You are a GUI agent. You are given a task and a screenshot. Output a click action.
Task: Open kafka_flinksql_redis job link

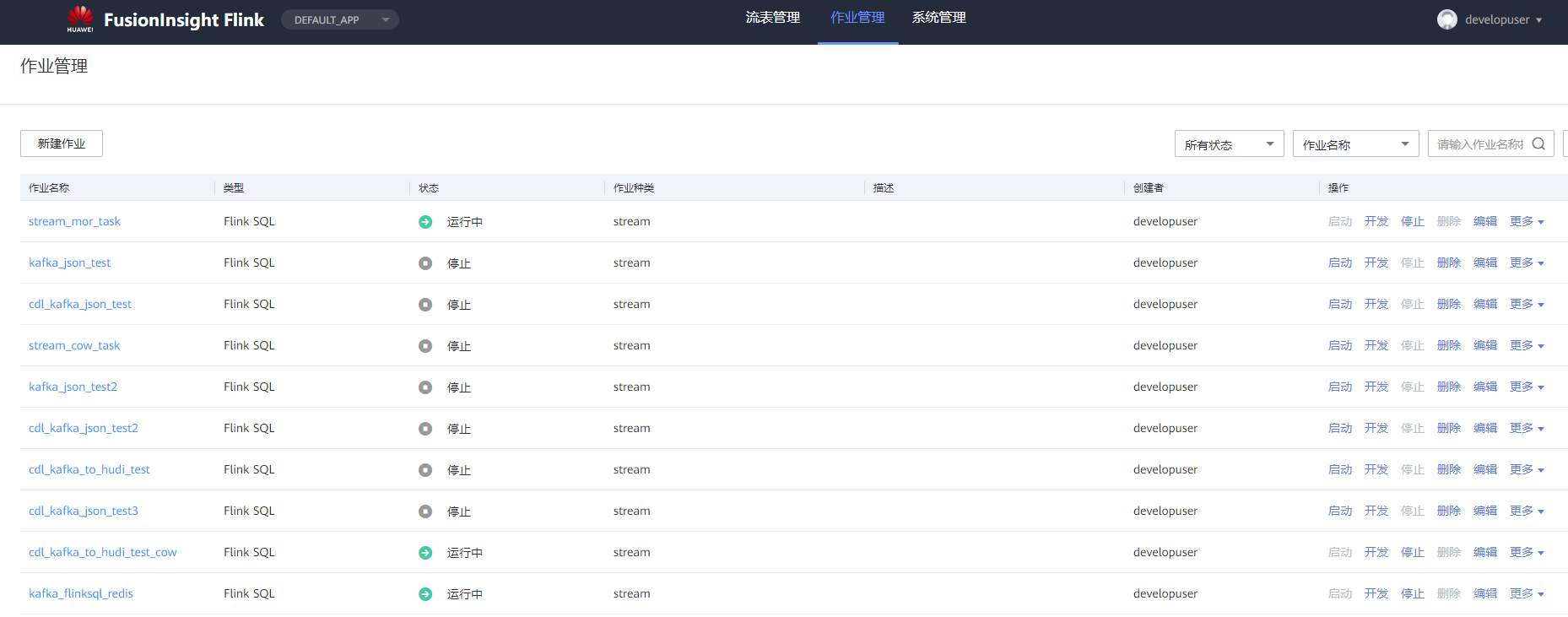[x=81, y=593]
